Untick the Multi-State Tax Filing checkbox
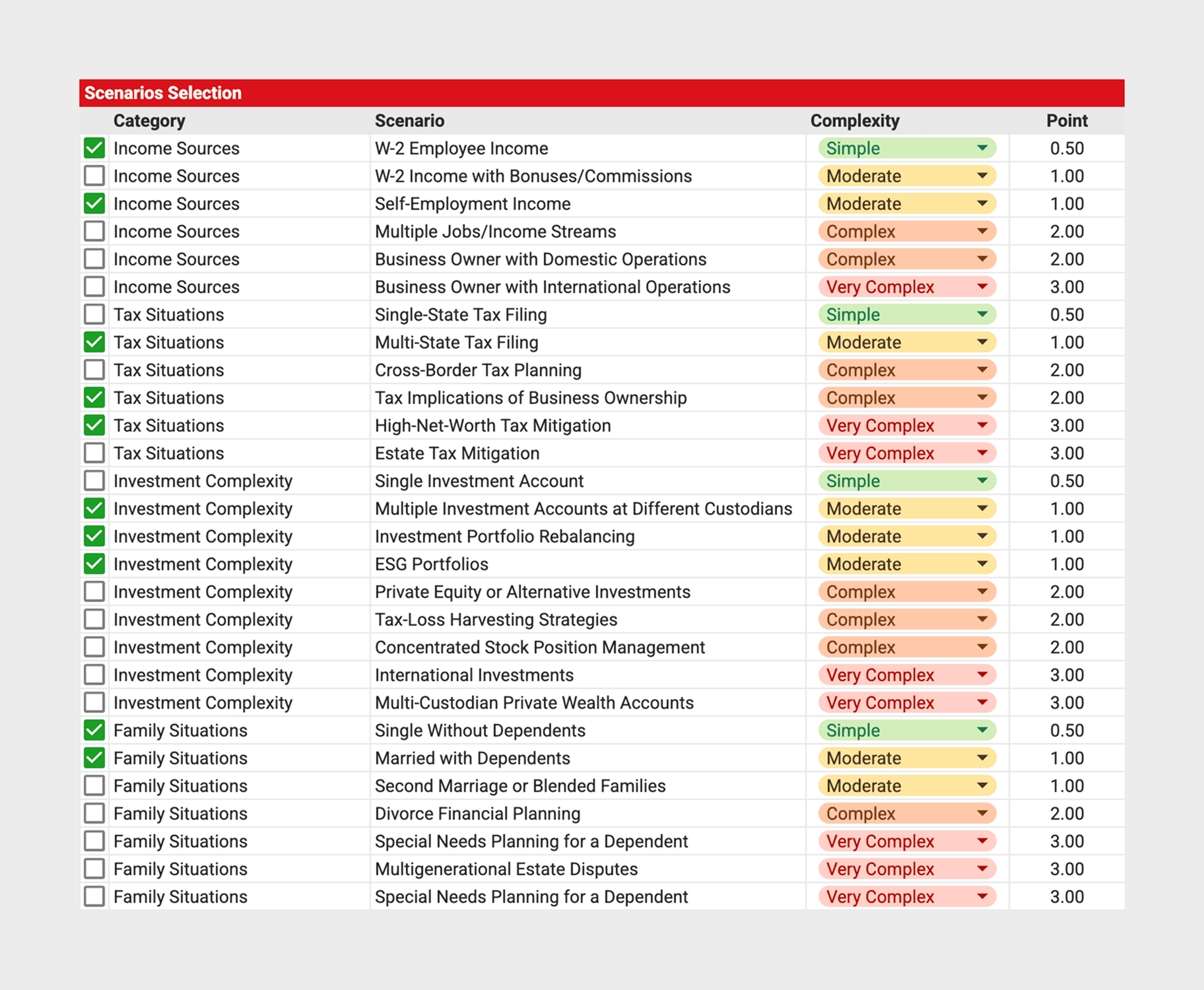Image resolution: width=1204 pixels, height=990 pixels. click(x=94, y=343)
